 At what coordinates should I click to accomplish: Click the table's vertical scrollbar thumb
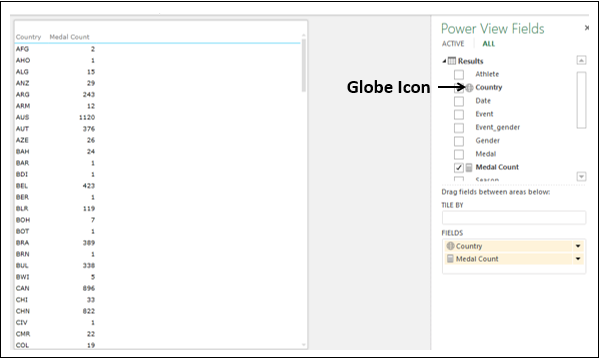tap(304, 65)
